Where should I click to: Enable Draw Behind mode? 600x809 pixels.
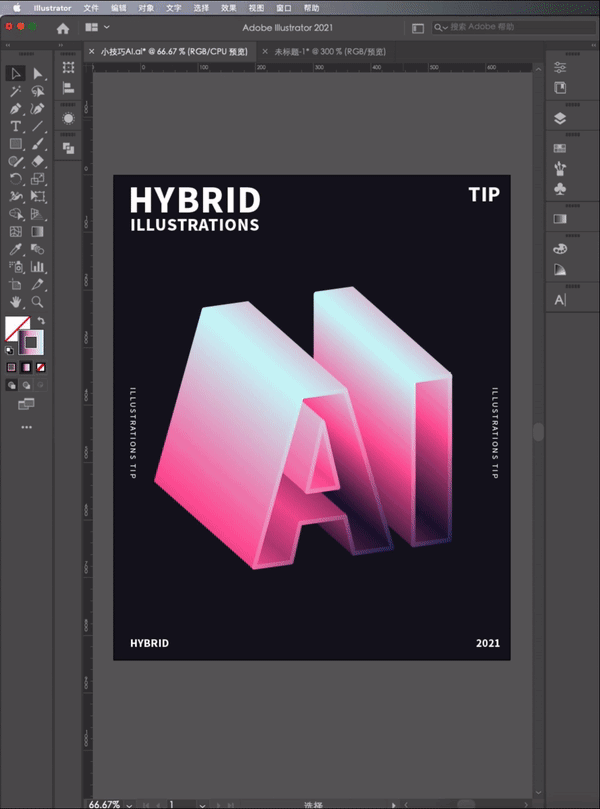26,385
